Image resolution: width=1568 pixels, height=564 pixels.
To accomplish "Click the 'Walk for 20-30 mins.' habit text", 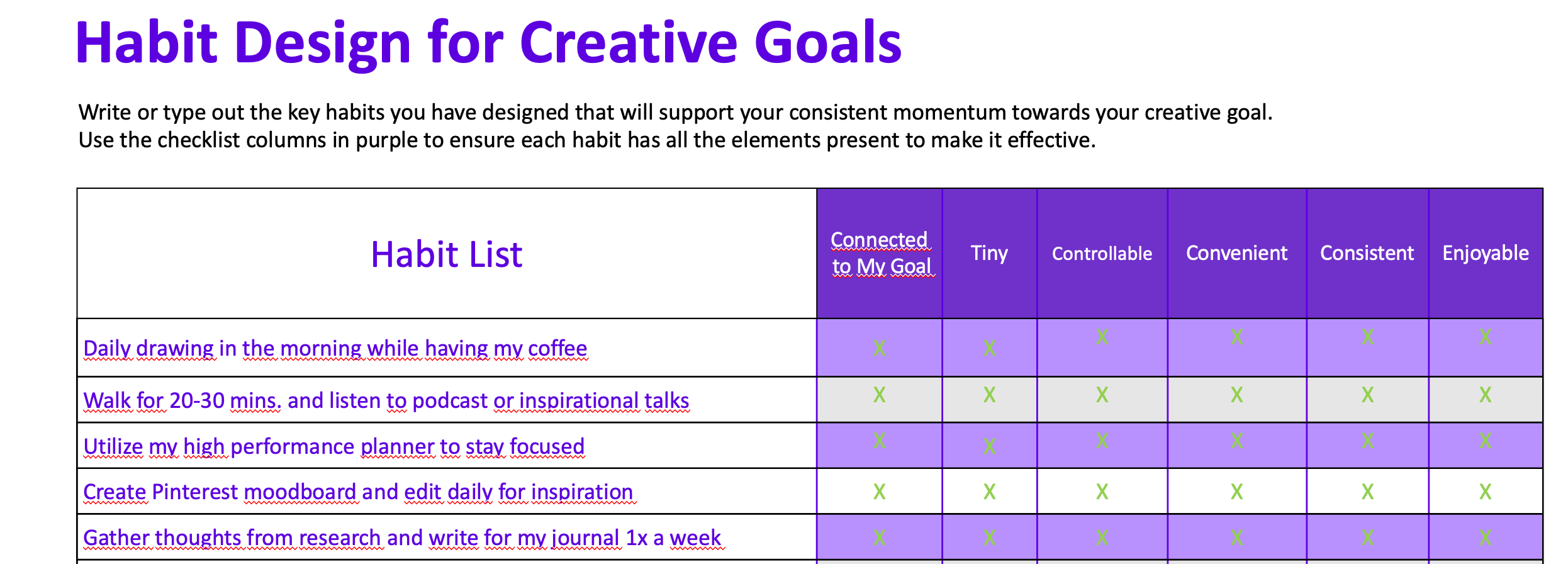I will point(386,400).
